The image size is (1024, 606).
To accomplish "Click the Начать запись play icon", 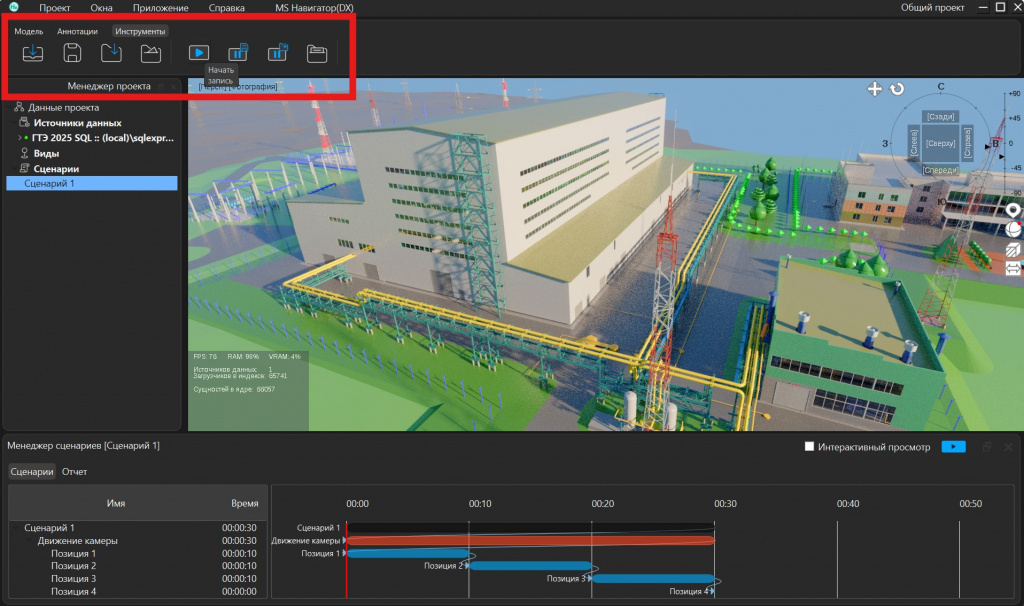I will point(199,52).
